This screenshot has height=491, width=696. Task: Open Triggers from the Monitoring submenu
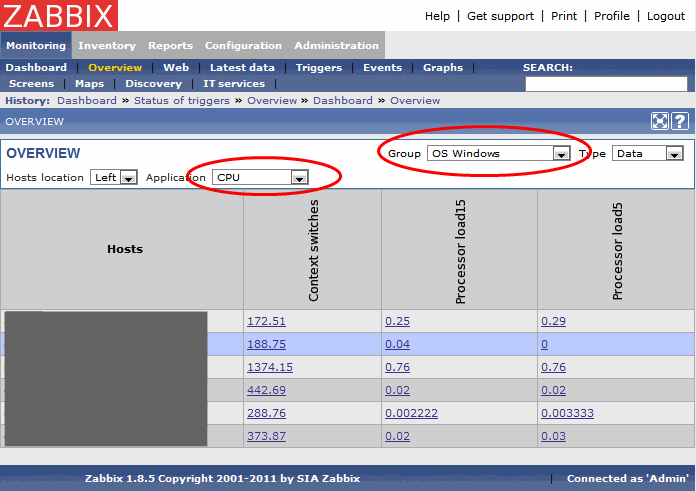coord(318,68)
